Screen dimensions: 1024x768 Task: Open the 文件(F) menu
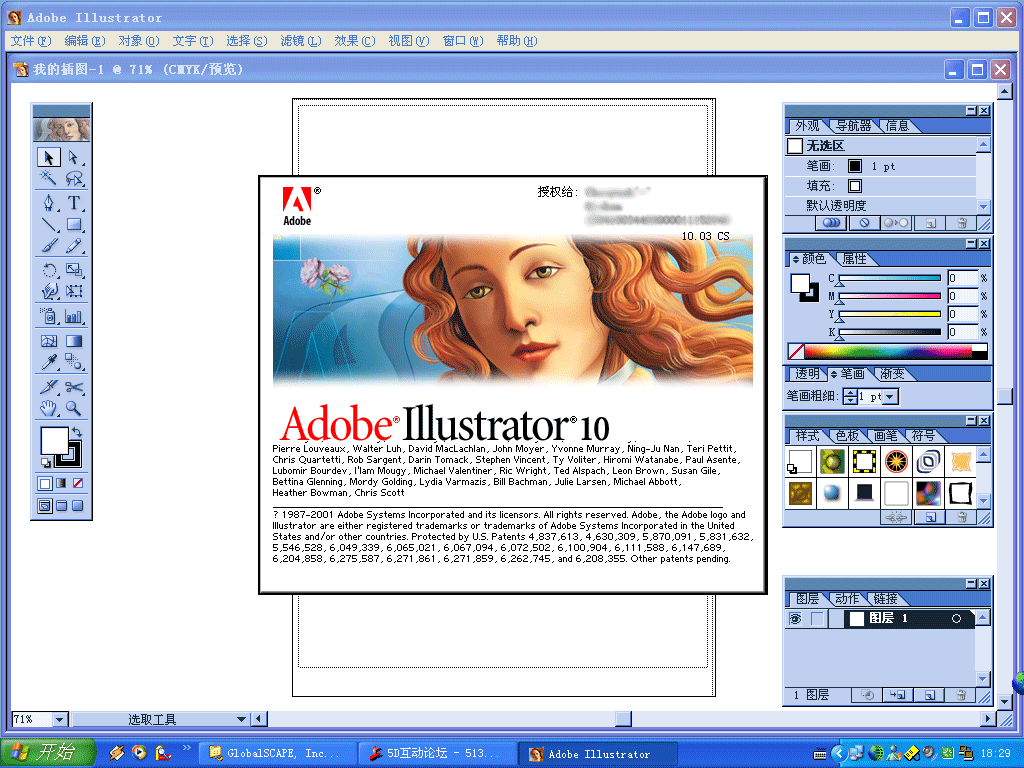click(31, 40)
